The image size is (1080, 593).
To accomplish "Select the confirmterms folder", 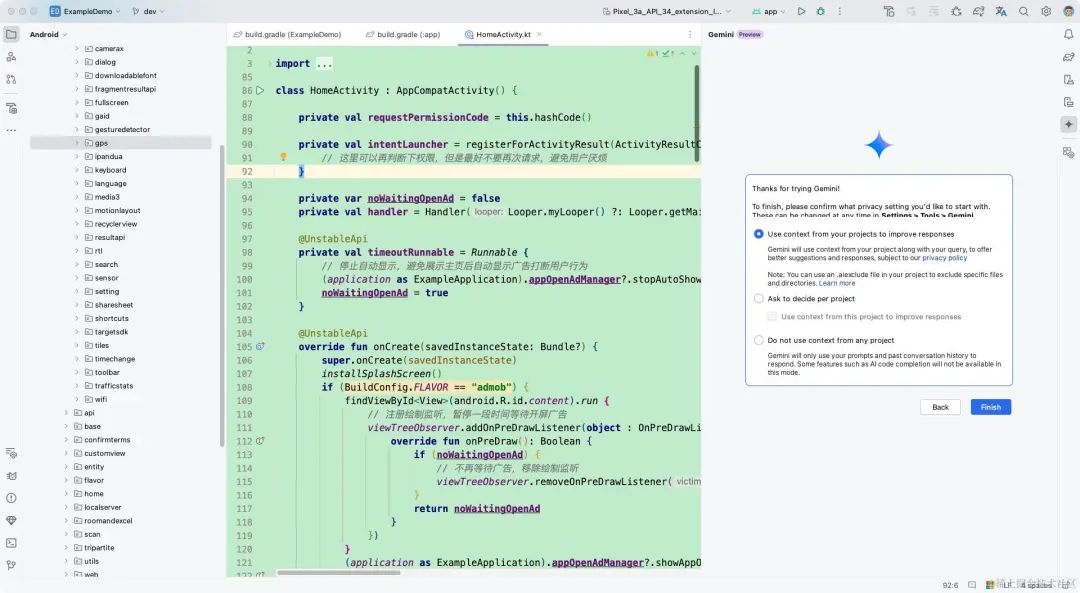I will pos(107,440).
